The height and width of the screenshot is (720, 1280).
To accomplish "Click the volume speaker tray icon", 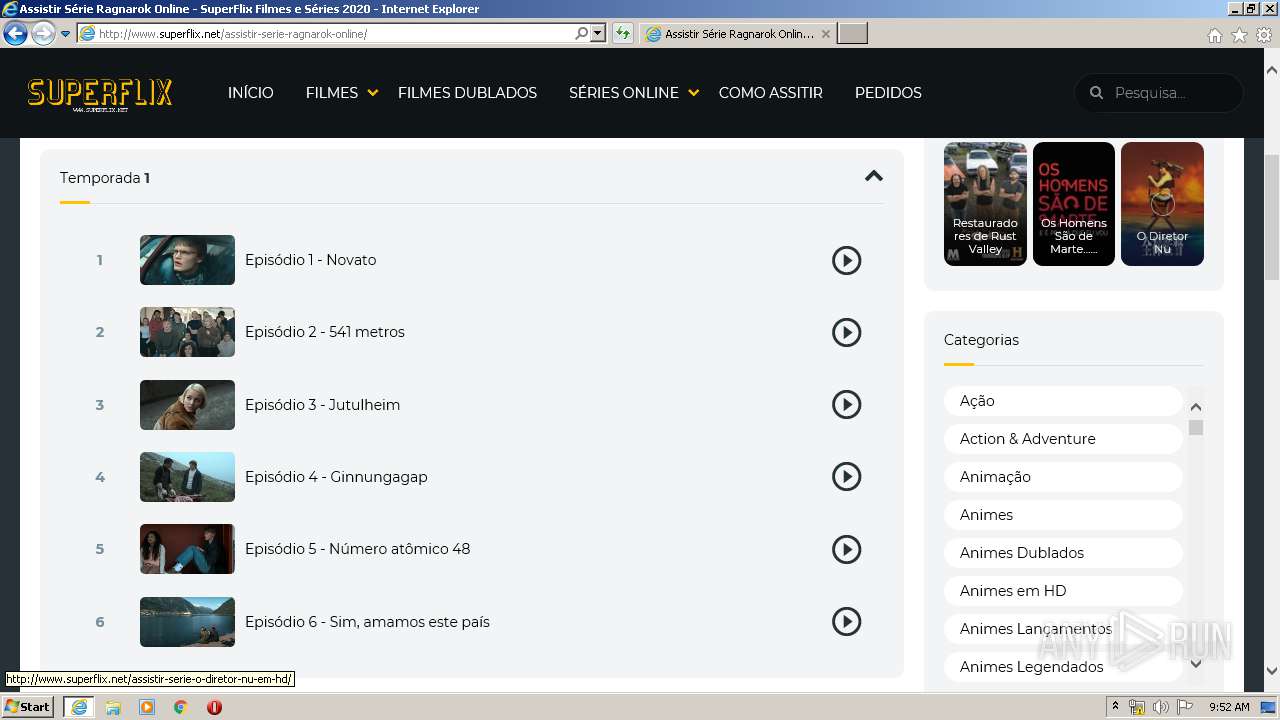I will point(1161,707).
